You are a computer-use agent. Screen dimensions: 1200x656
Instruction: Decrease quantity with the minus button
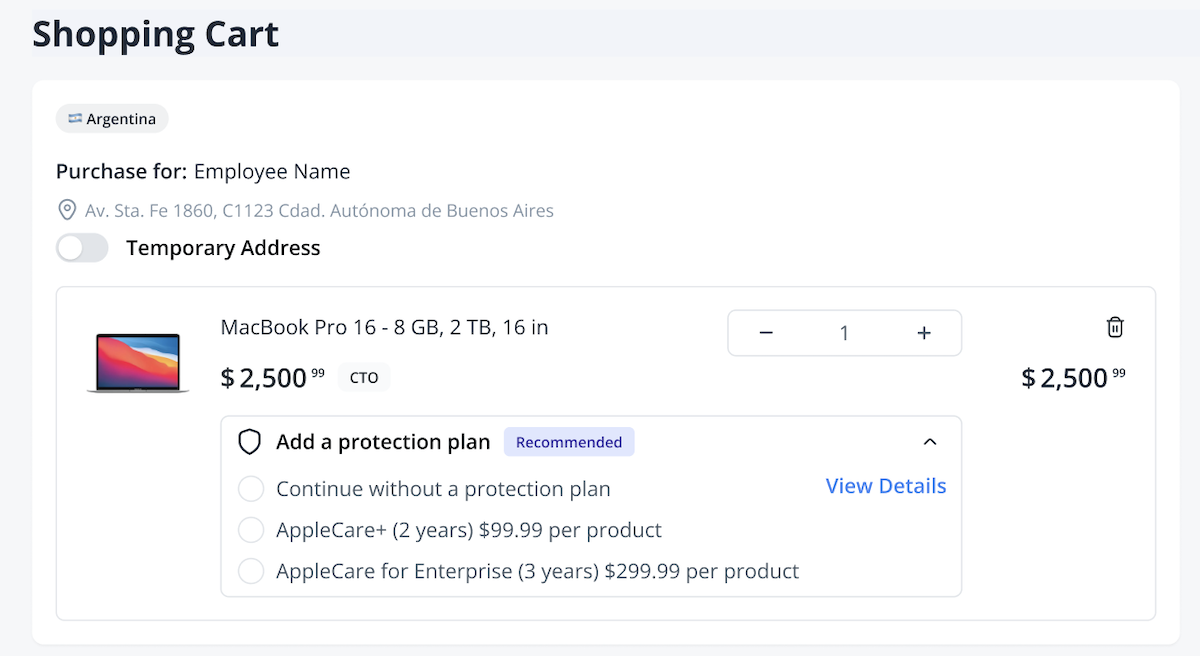tap(766, 333)
